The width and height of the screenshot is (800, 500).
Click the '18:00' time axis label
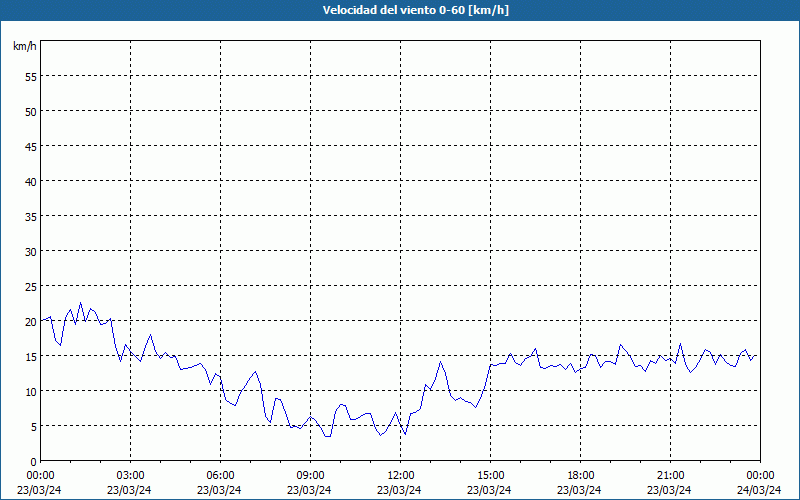point(581,476)
